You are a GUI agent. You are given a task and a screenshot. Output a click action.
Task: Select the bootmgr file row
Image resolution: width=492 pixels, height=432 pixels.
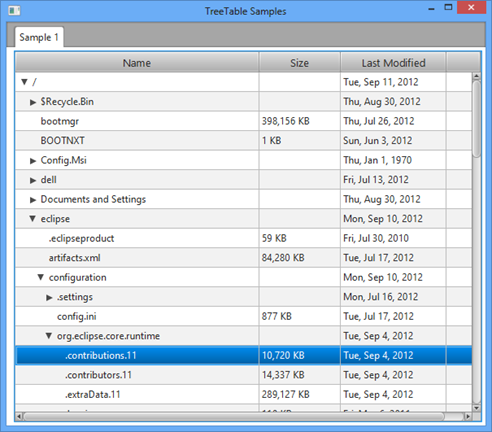coord(243,121)
